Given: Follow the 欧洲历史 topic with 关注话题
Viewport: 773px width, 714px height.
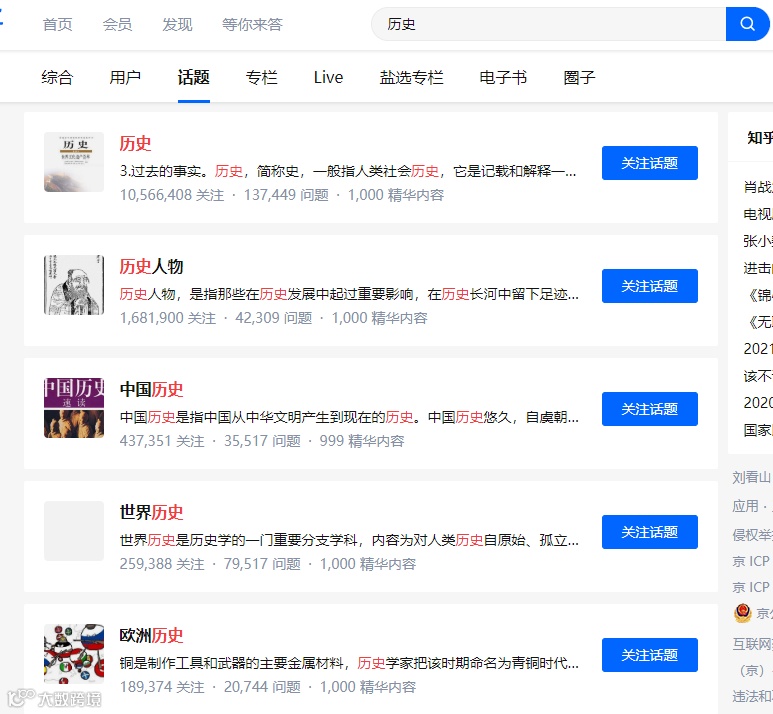Looking at the screenshot, I should pyautogui.click(x=650, y=655).
